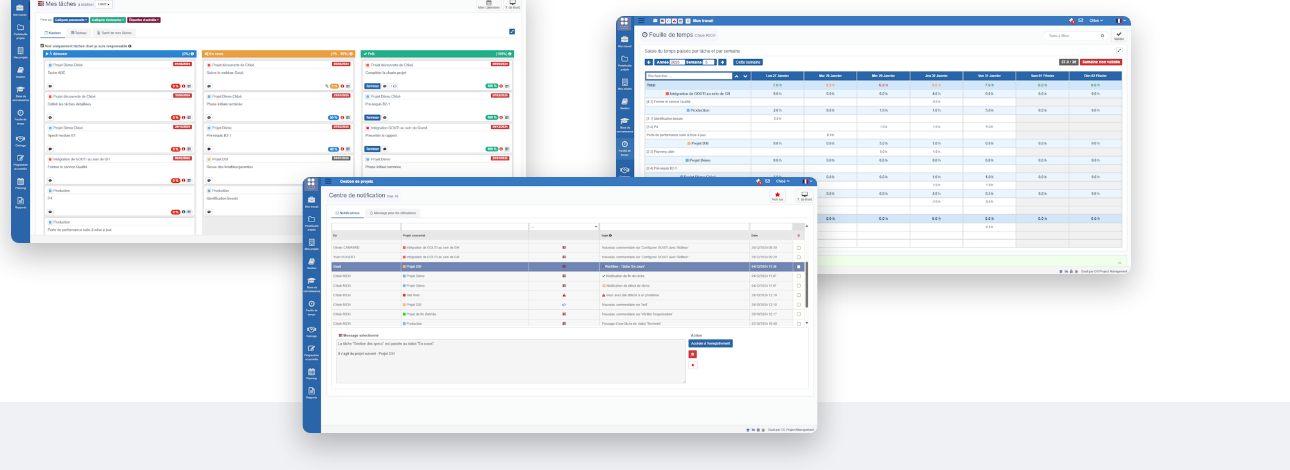Open Rapports in Mes tâches window sidebar
Image resolution: width=1290 pixels, height=470 pixels.
pos(20,201)
